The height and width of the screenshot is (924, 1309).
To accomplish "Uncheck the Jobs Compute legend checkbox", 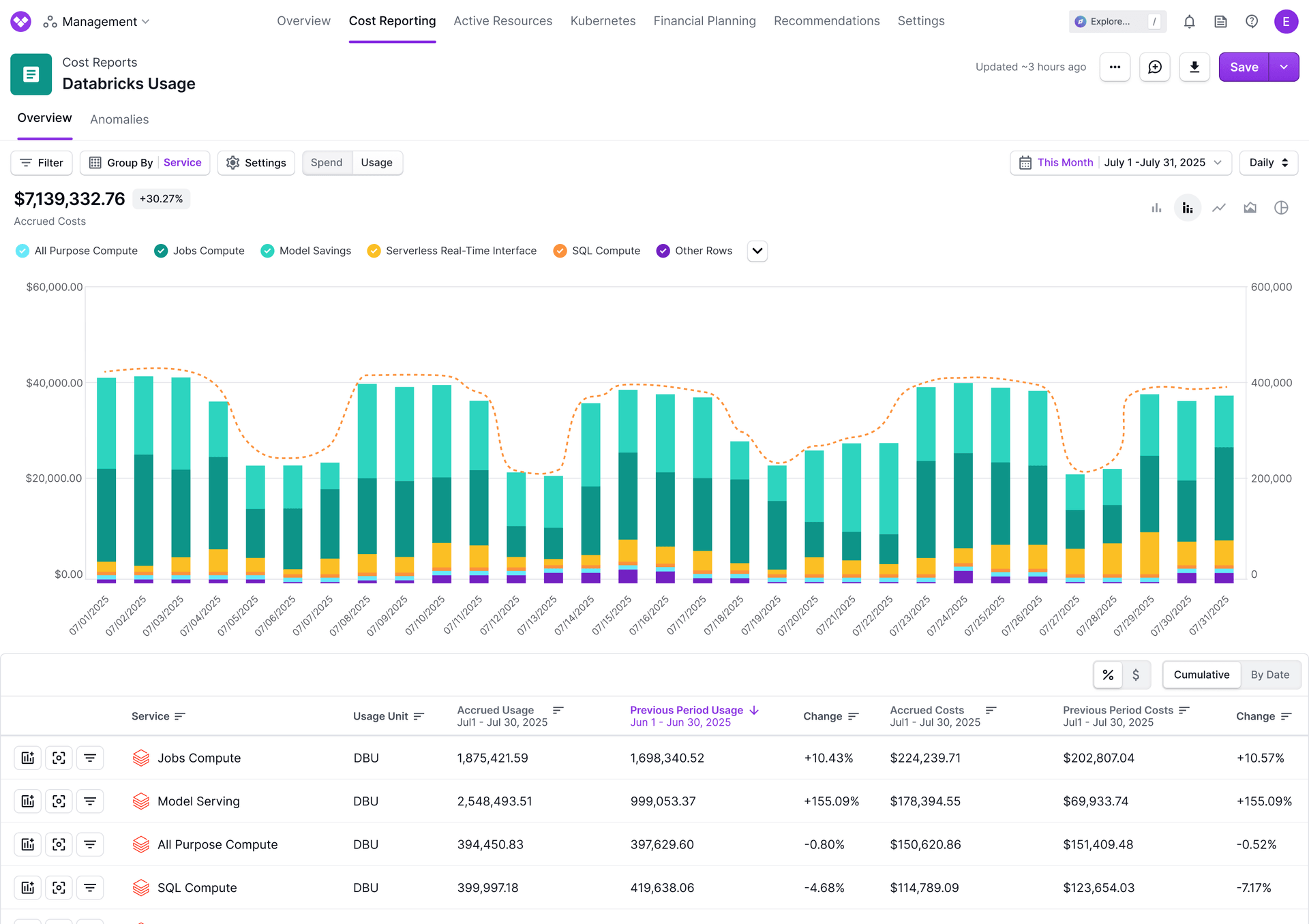I will pyautogui.click(x=161, y=251).
